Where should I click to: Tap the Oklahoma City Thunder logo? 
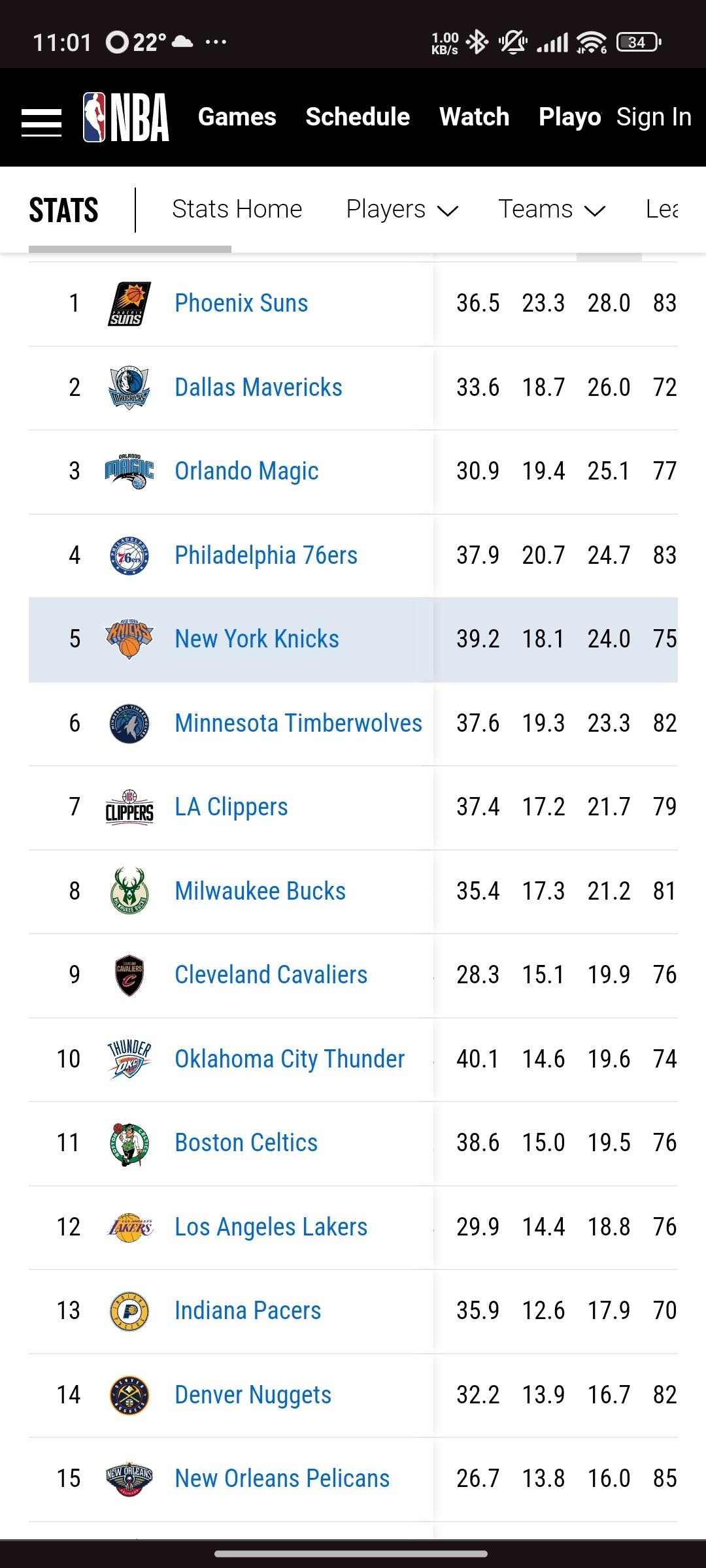click(129, 1059)
